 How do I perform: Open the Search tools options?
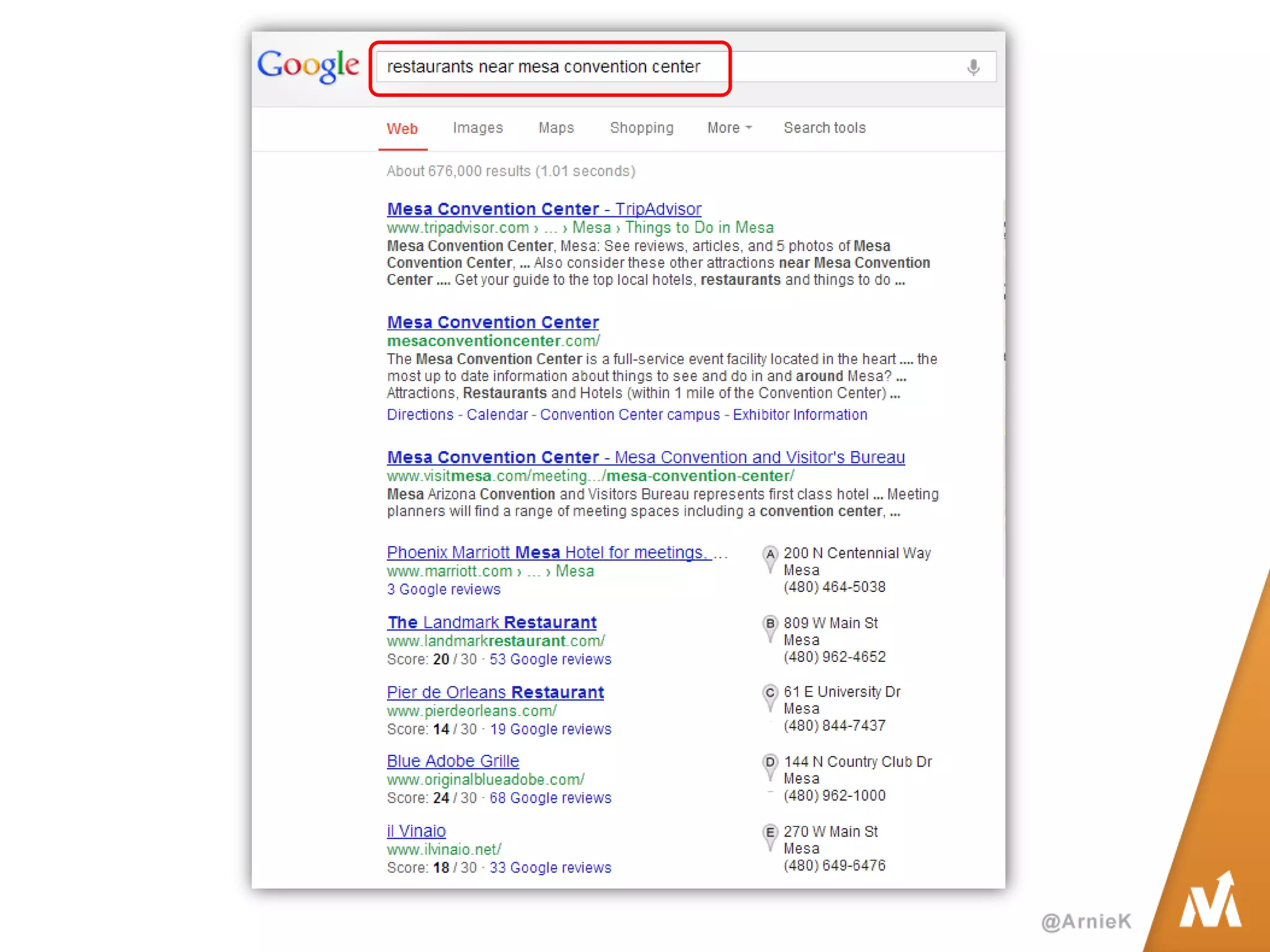point(824,128)
